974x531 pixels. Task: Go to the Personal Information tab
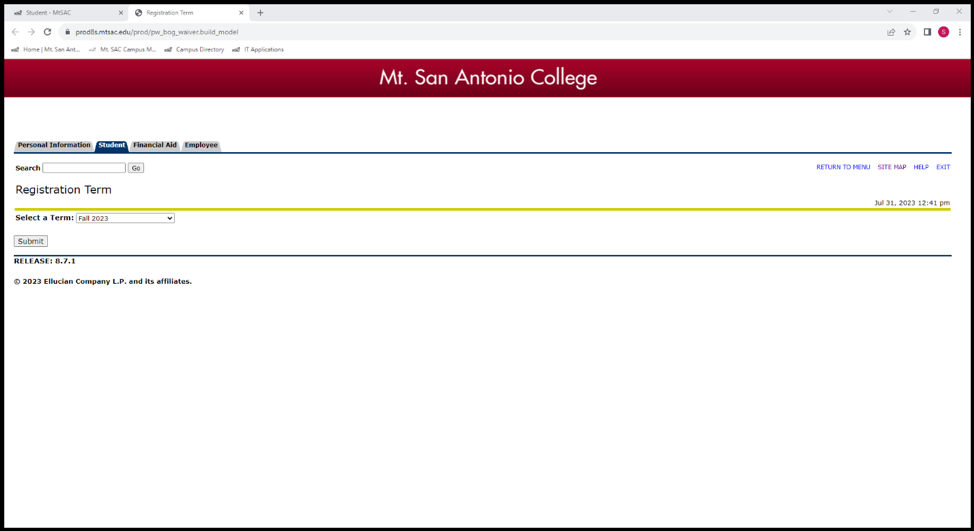(54, 145)
